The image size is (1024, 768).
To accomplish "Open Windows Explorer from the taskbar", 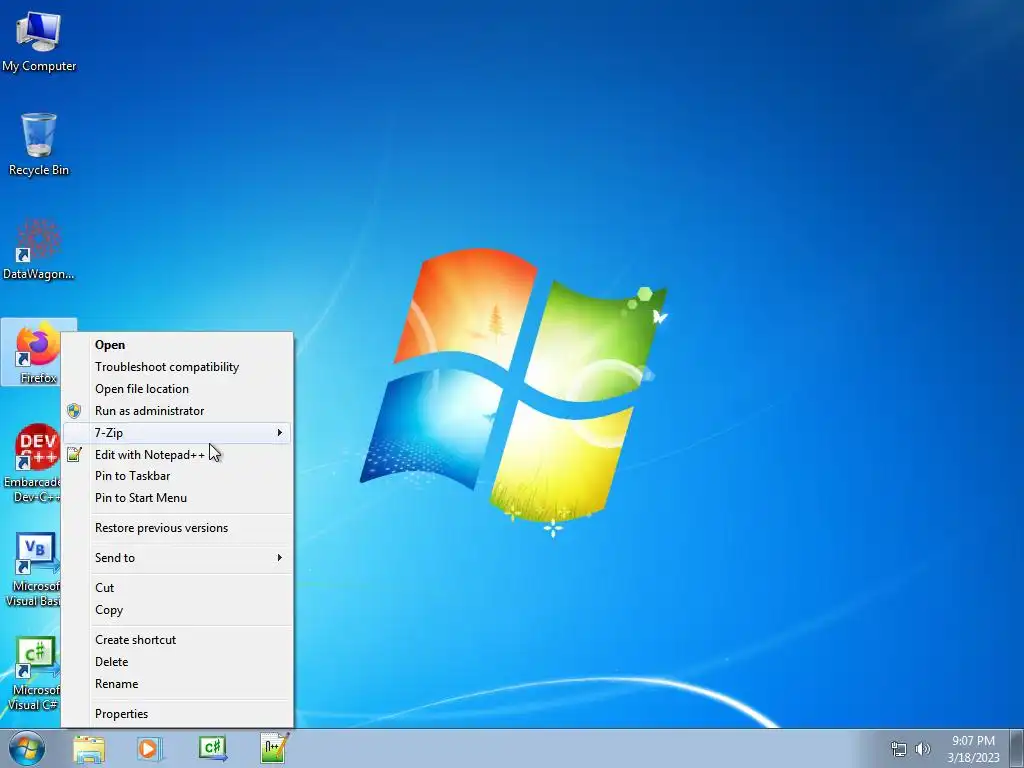I will coord(89,749).
